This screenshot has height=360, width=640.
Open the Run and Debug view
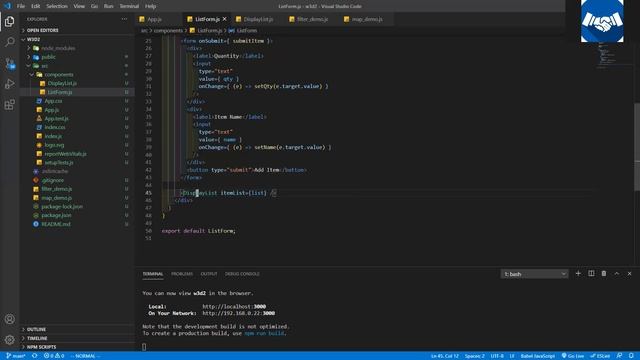coord(9,84)
